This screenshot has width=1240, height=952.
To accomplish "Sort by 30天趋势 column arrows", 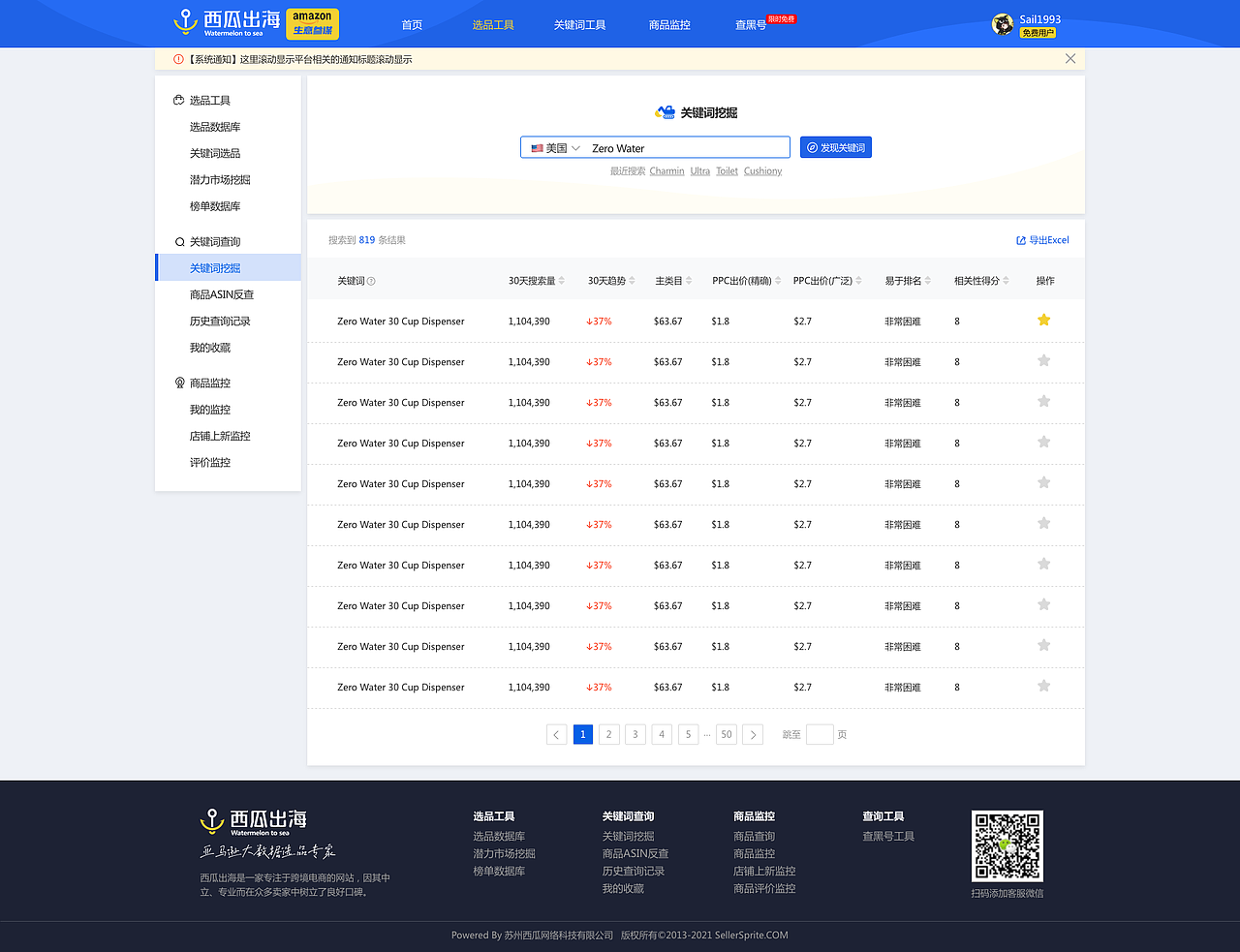I will (632, 281).
